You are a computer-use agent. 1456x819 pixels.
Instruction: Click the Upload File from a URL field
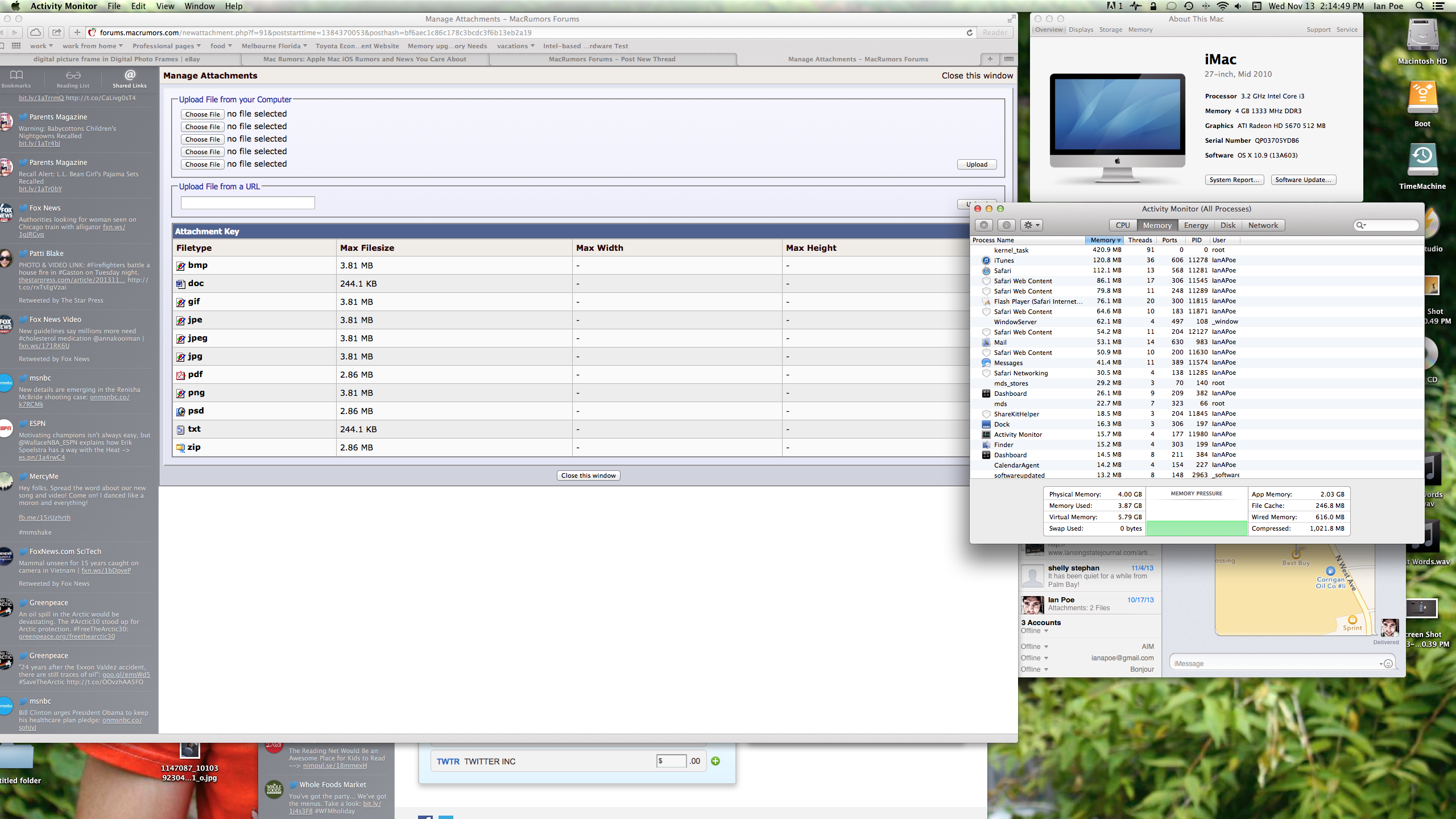pyautogui.click(x=247, y=202)
